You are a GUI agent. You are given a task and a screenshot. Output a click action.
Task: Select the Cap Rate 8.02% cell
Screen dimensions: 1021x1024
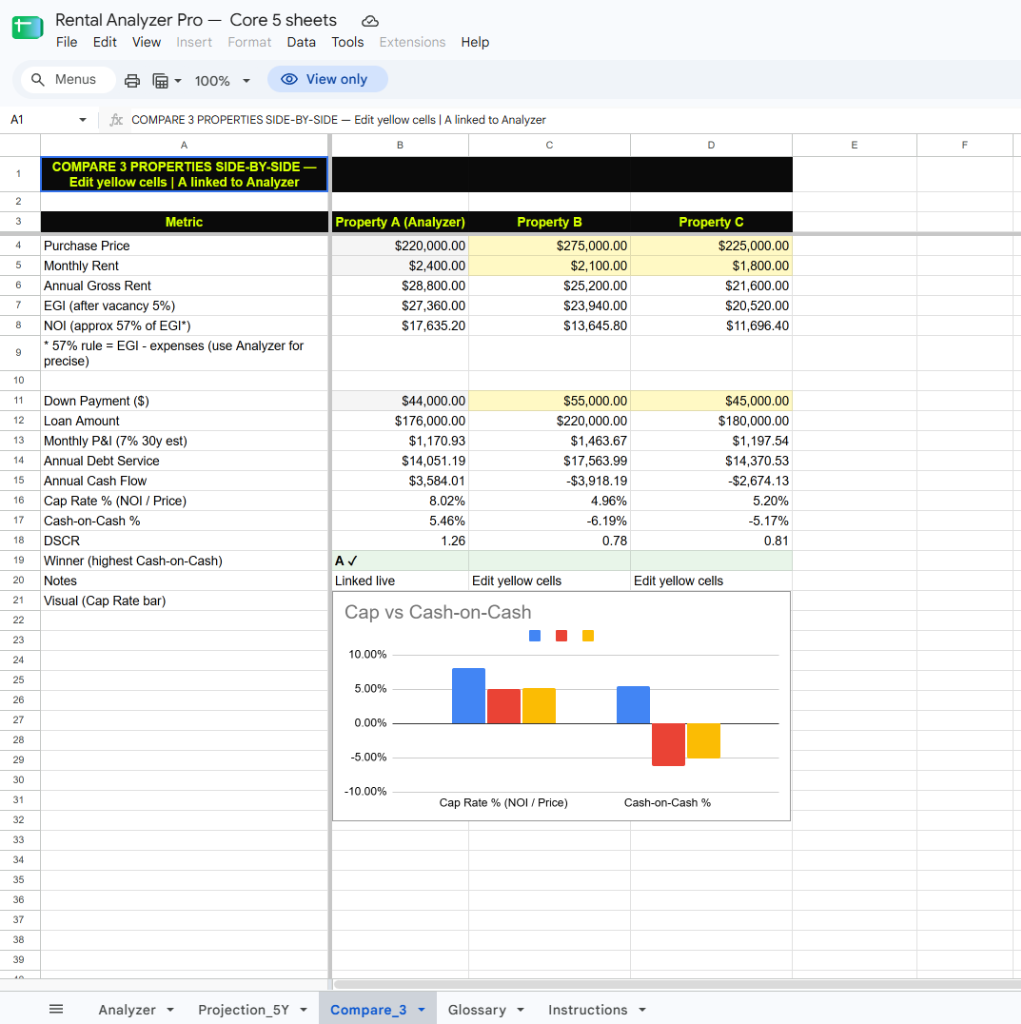point(400,501)
